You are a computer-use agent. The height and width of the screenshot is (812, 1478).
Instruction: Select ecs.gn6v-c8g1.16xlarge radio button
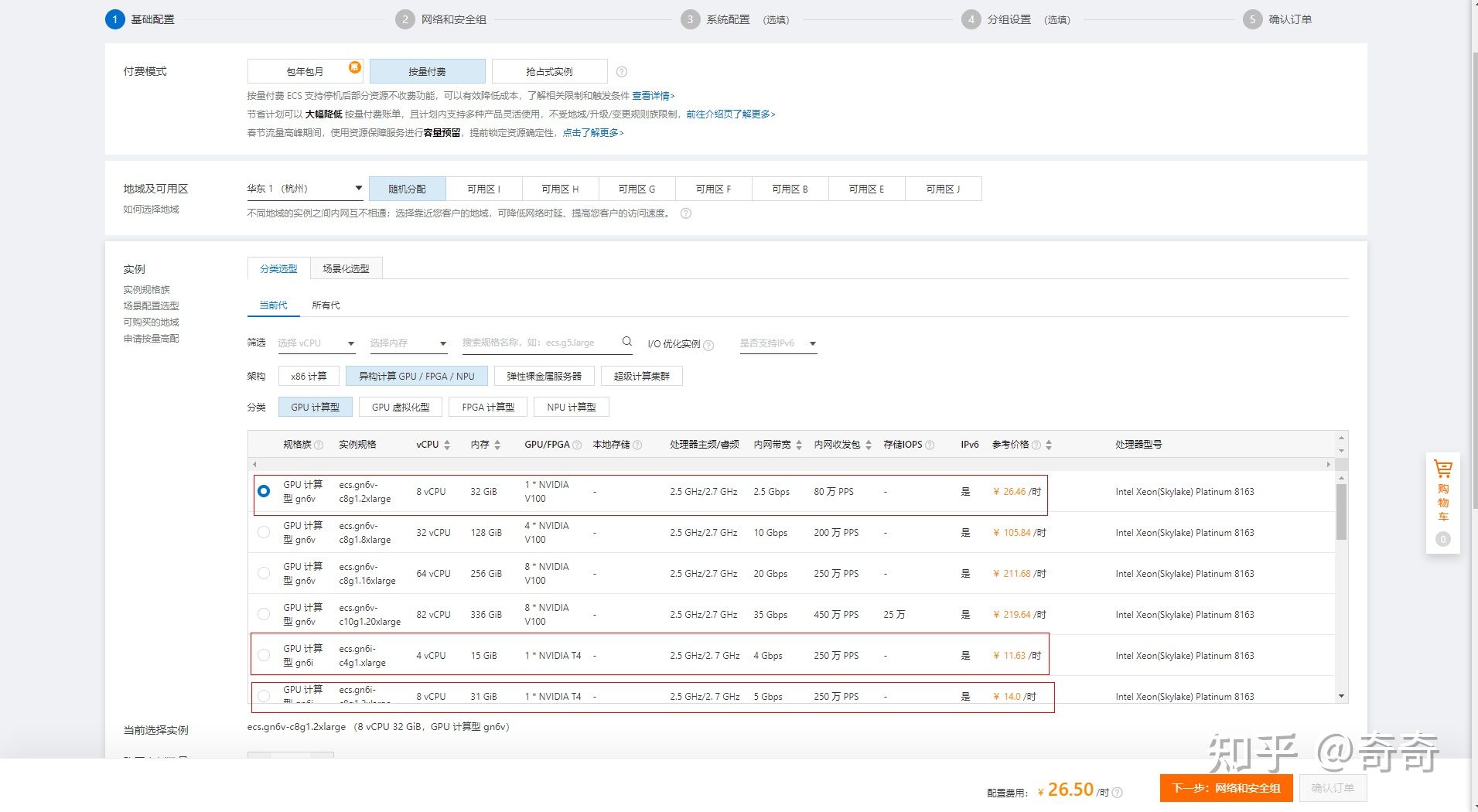pyautogui.click(x=264, y=573)
